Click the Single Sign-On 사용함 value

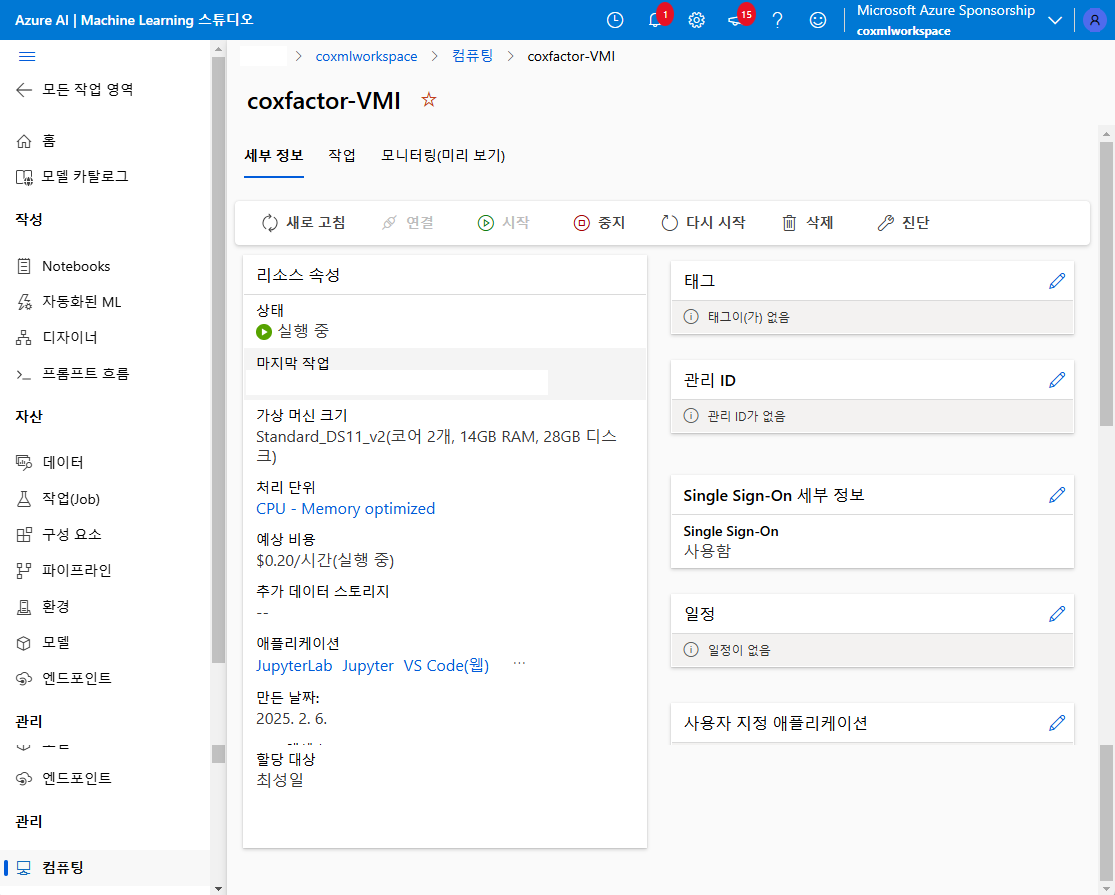(707, 551)
